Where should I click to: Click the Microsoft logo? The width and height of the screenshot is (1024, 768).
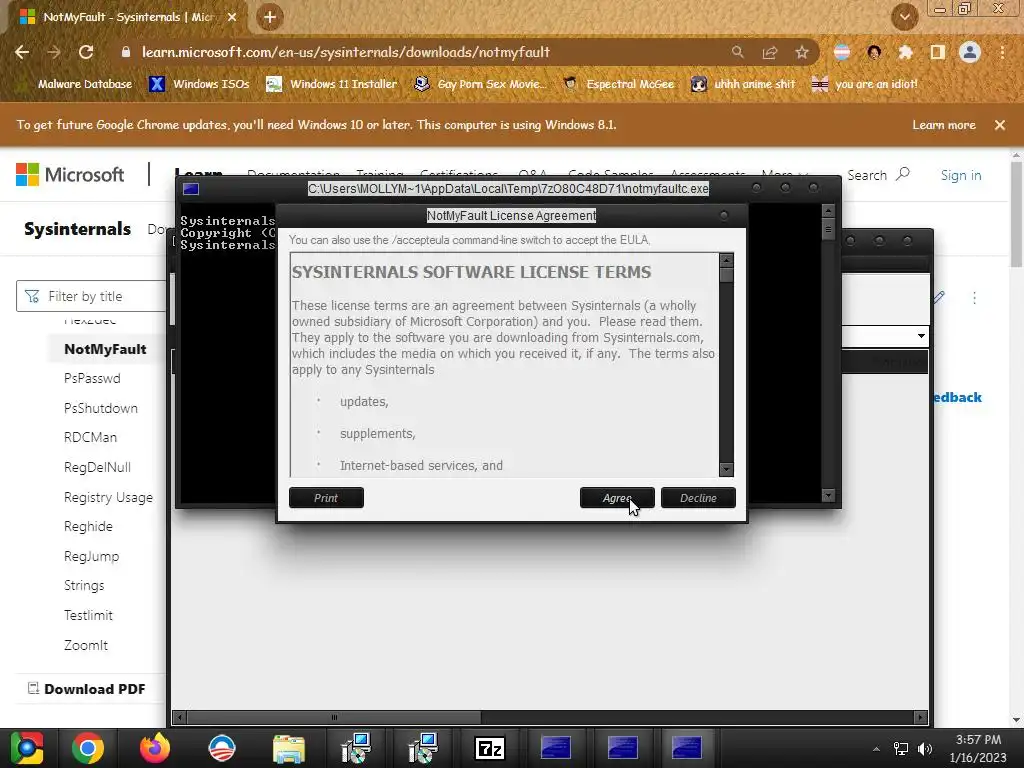click(70, 174)
